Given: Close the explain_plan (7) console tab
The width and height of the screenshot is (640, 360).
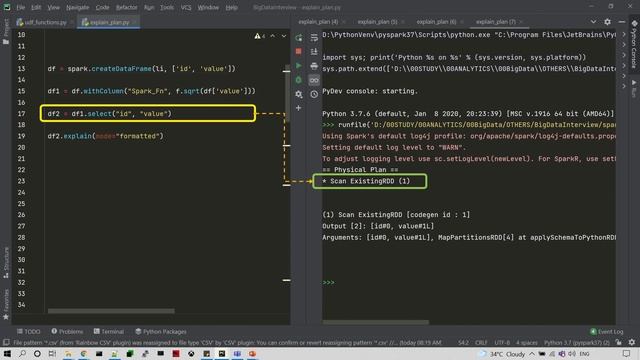Looking at the screenshot, I should [521, 22].
